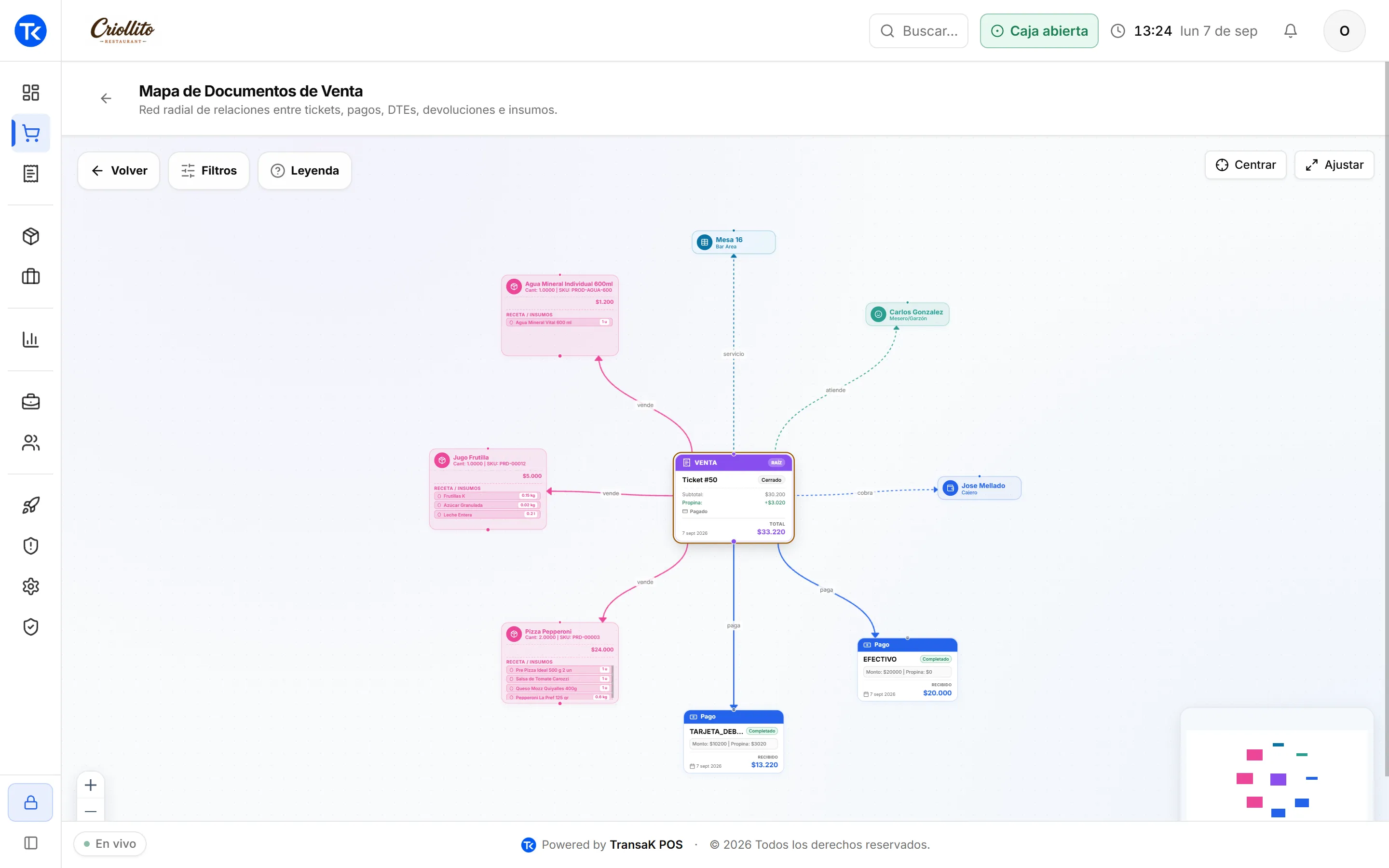Open the users people icon in sidebar
This screenshot has width=1389, height=868.
click(x=30, y=443)
